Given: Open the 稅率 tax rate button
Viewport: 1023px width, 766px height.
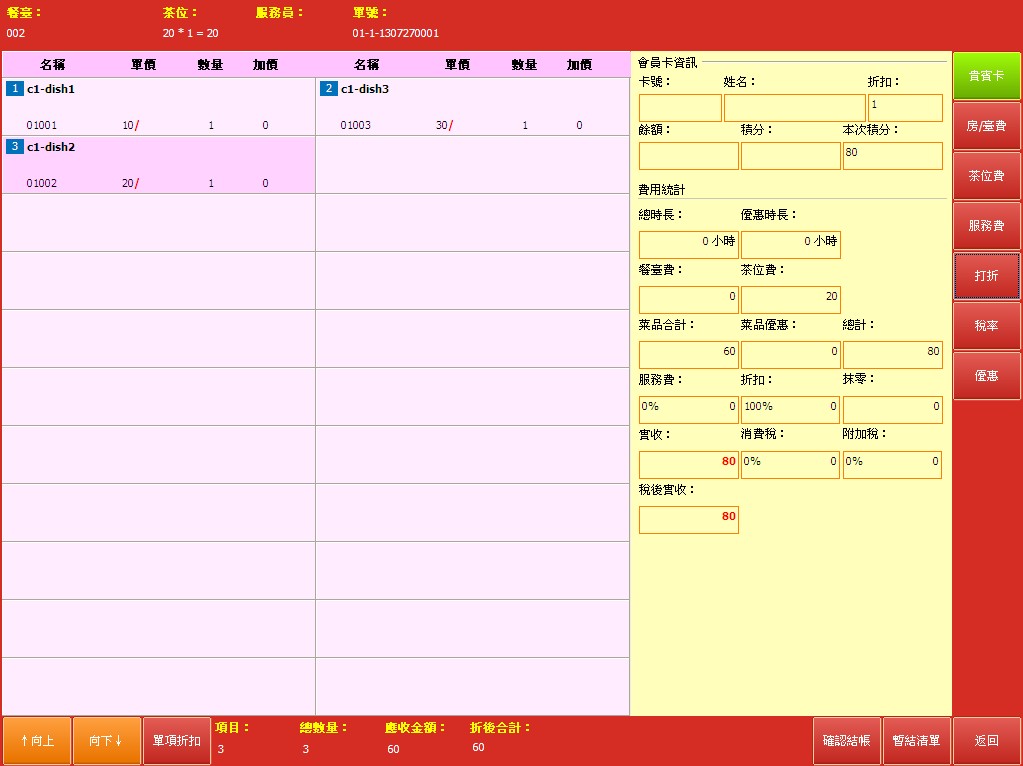Looking at the screenshot, I should coord(986,326).
